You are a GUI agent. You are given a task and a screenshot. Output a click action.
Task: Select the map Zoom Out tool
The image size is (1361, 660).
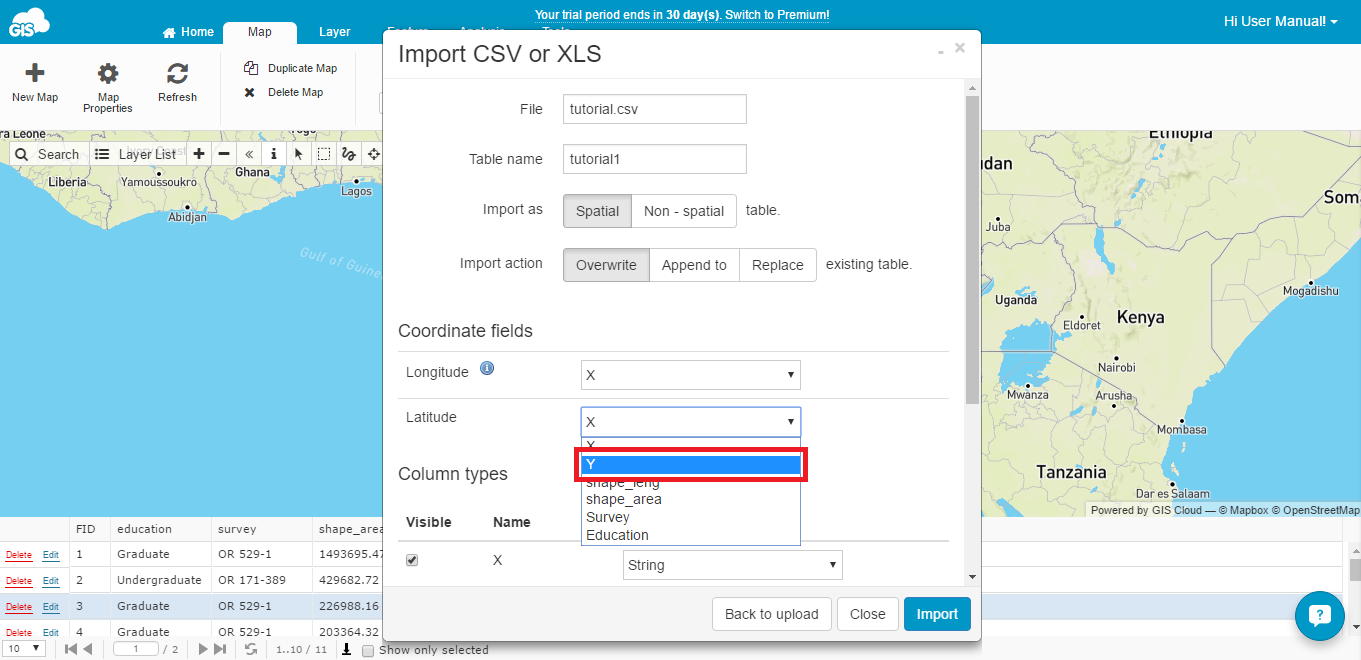(223, 153)
